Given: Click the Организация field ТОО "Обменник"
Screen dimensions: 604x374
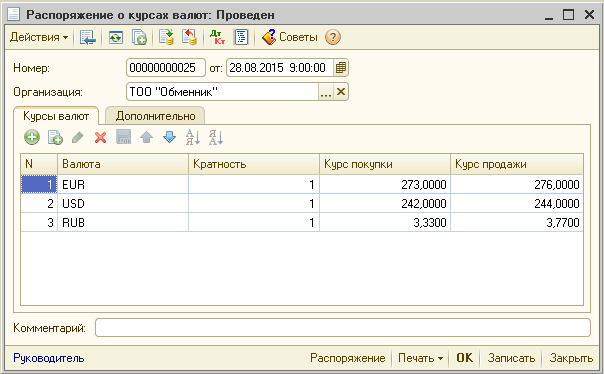Looking at the screenshot, I should coord(222,92).
